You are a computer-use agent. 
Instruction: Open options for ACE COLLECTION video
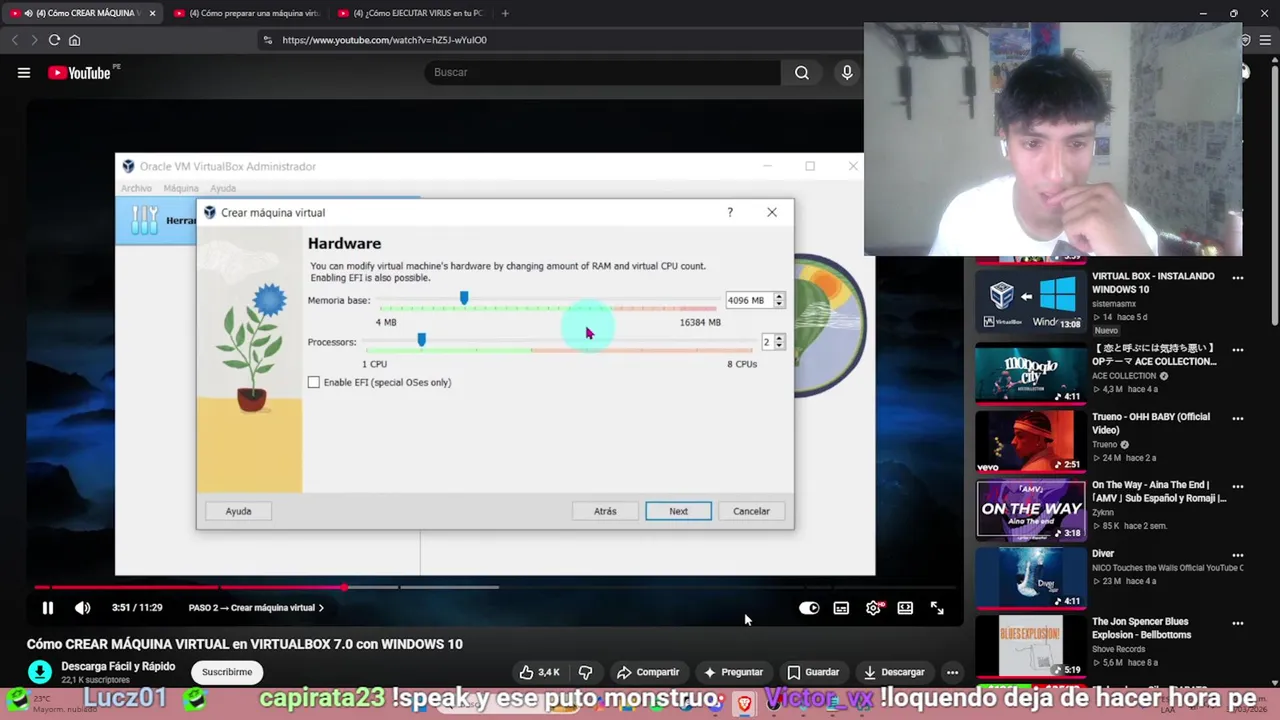[x=1238, y=350]
